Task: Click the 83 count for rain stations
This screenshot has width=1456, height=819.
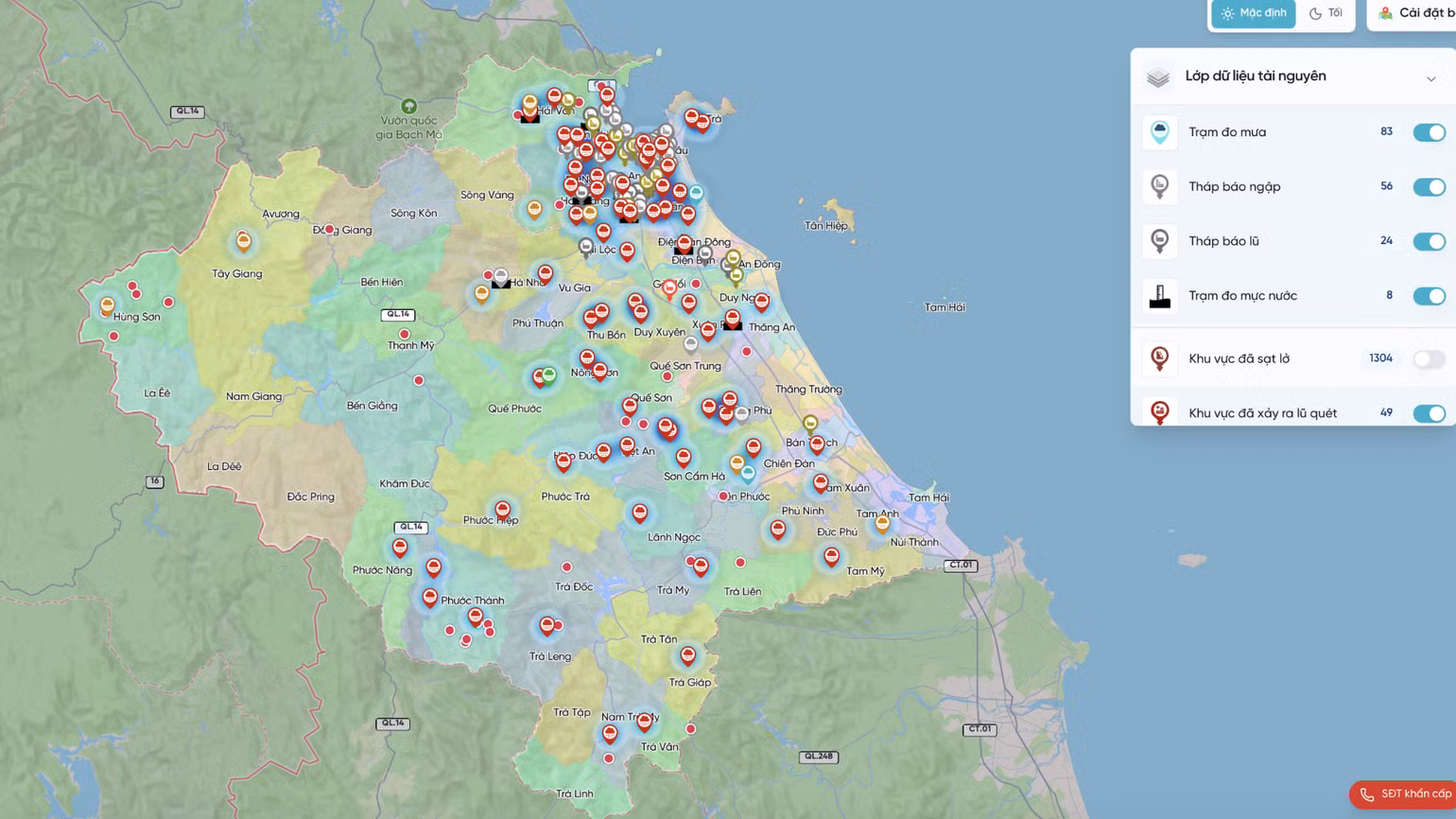Action: coord(1386,132)
